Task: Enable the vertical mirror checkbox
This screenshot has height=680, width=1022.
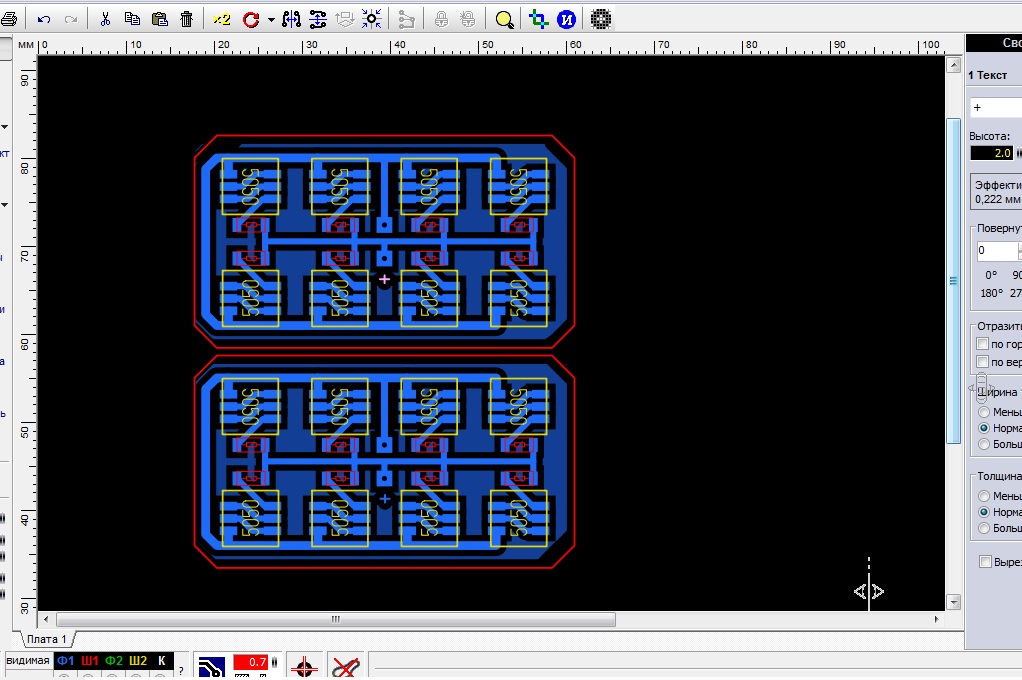Action: point(982,362)
